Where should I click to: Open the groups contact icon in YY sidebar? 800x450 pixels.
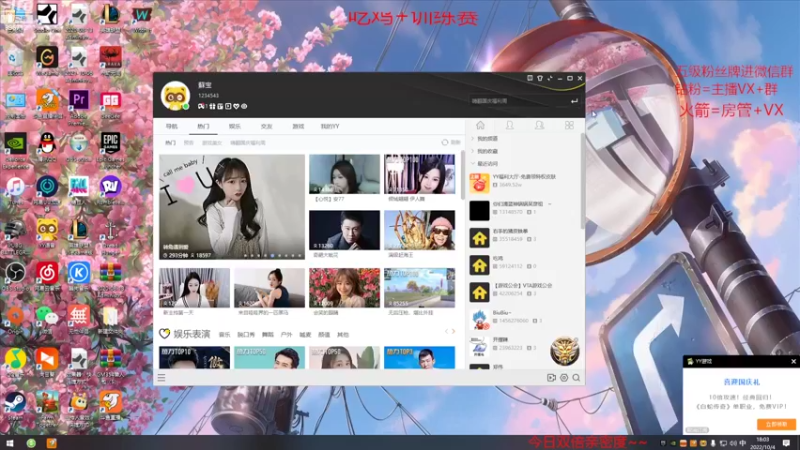(539, 126)
